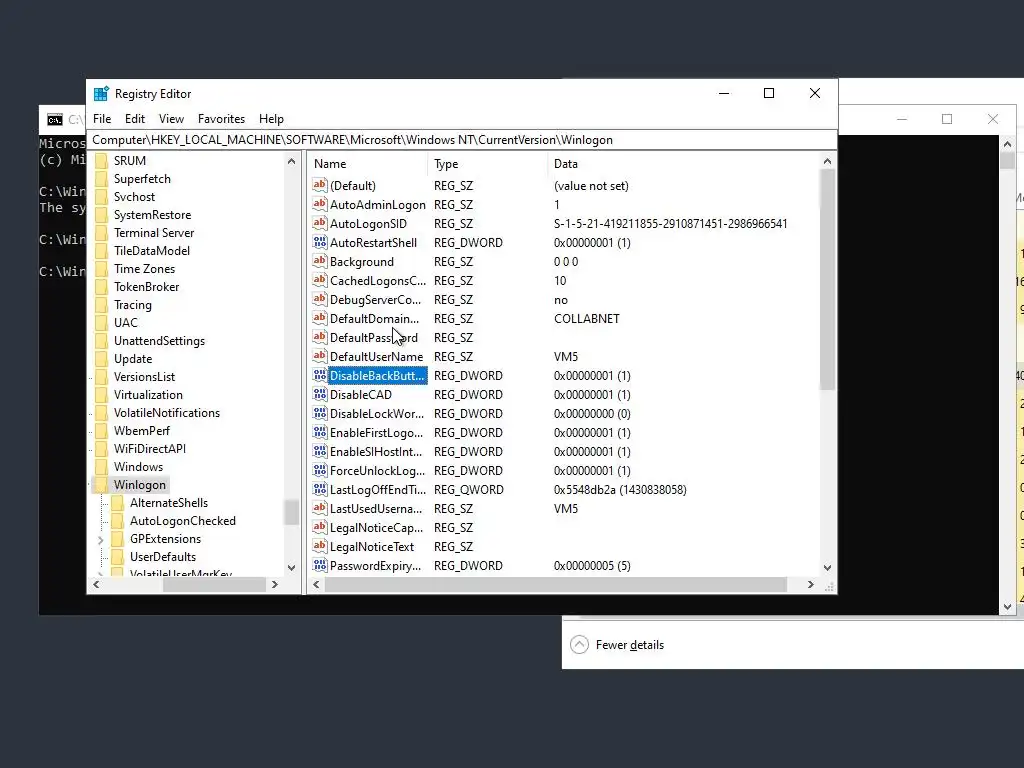Click the tree pane scroll down arrow
Viewport: 1024px width, 768px height.
point(291,568)
